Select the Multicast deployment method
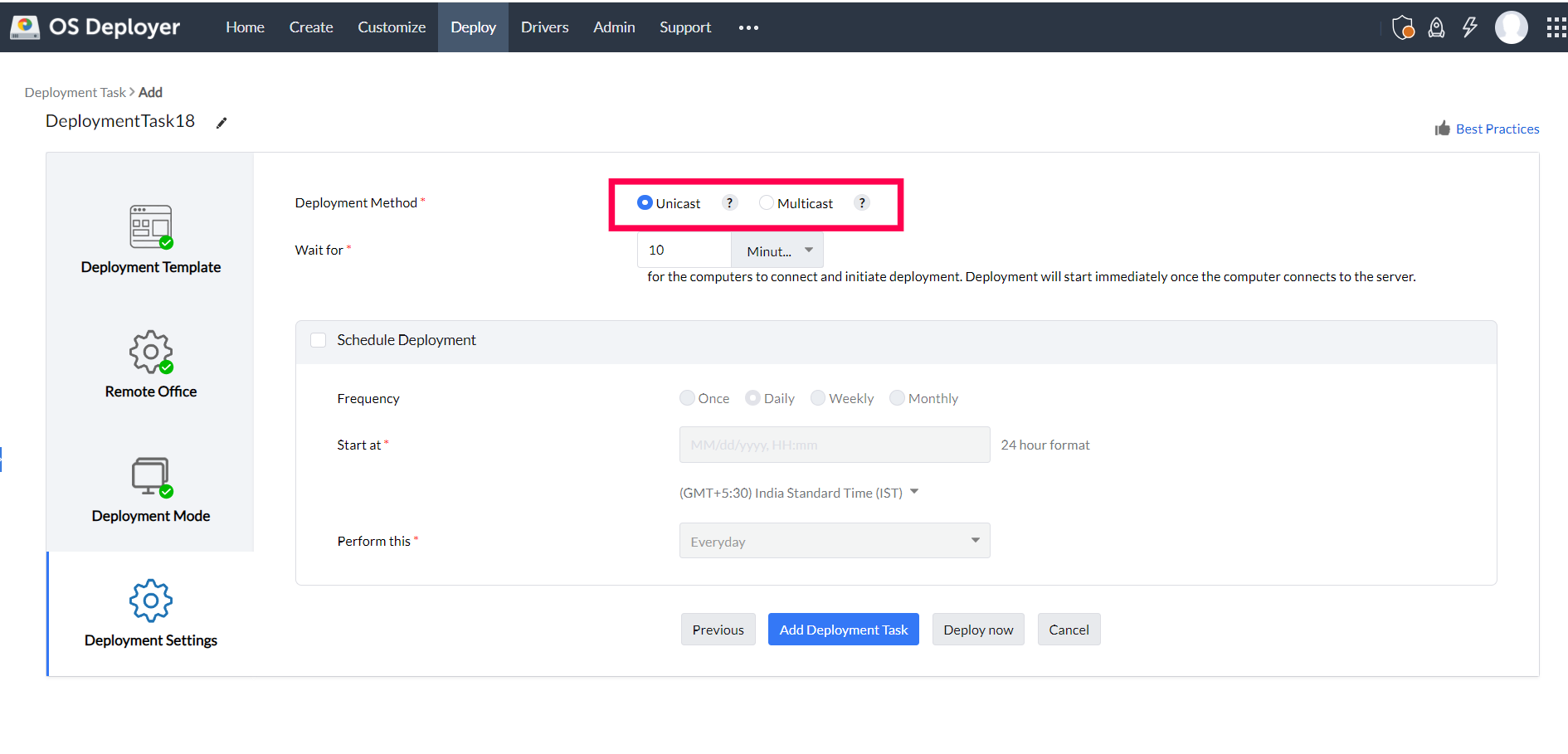The image size is (1568, 754). [767, 202]
